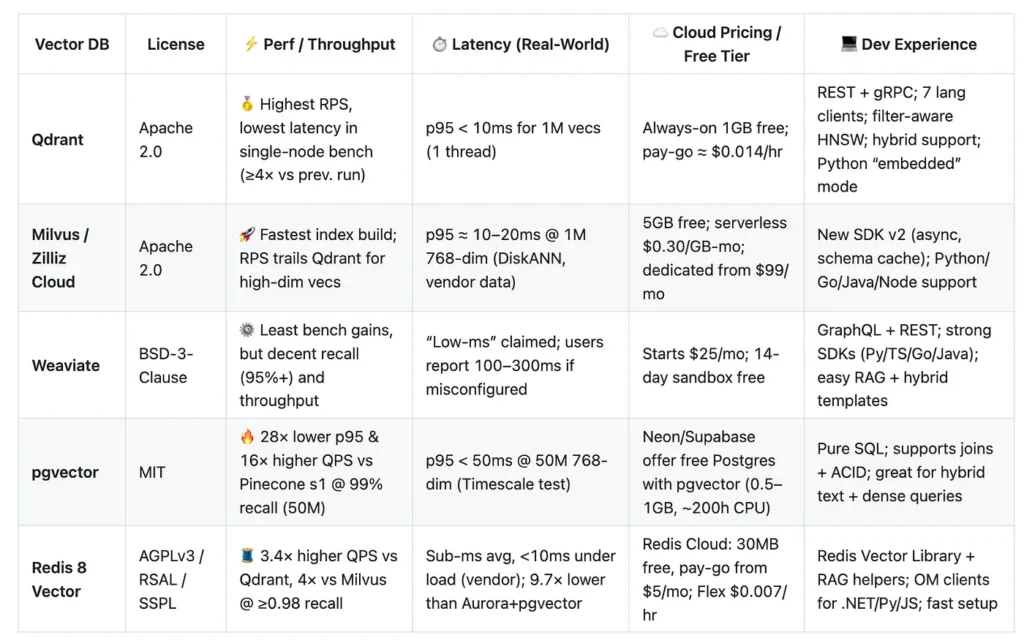Click the Qdrant row label

[58, 140]
